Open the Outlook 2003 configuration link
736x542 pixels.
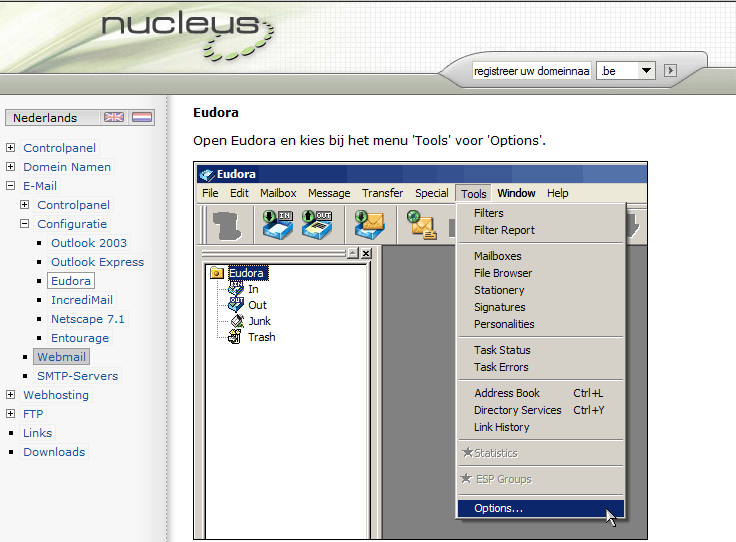pyautogui.click(x=89, y=243)
